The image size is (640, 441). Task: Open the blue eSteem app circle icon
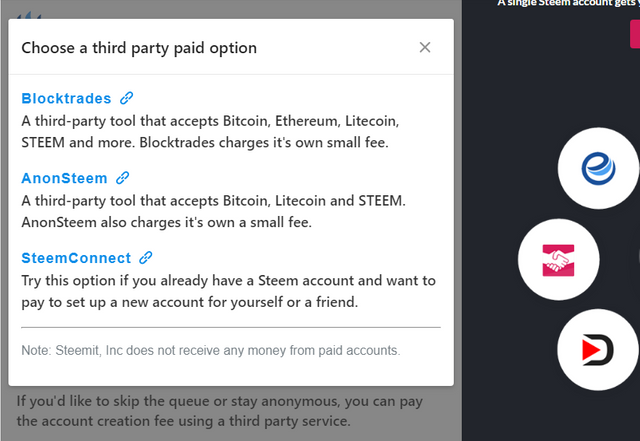coord(598,168)
